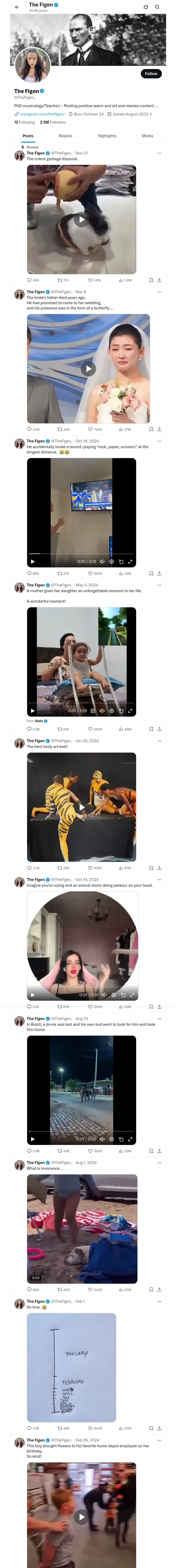
Task: Open video settings gear on parkour video
Action: click(x=113, y=995)
